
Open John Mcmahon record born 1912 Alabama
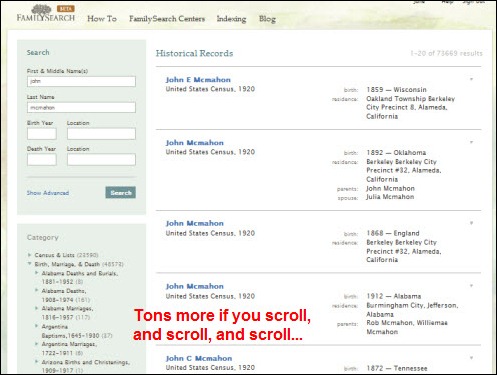[x=195, y=286]
